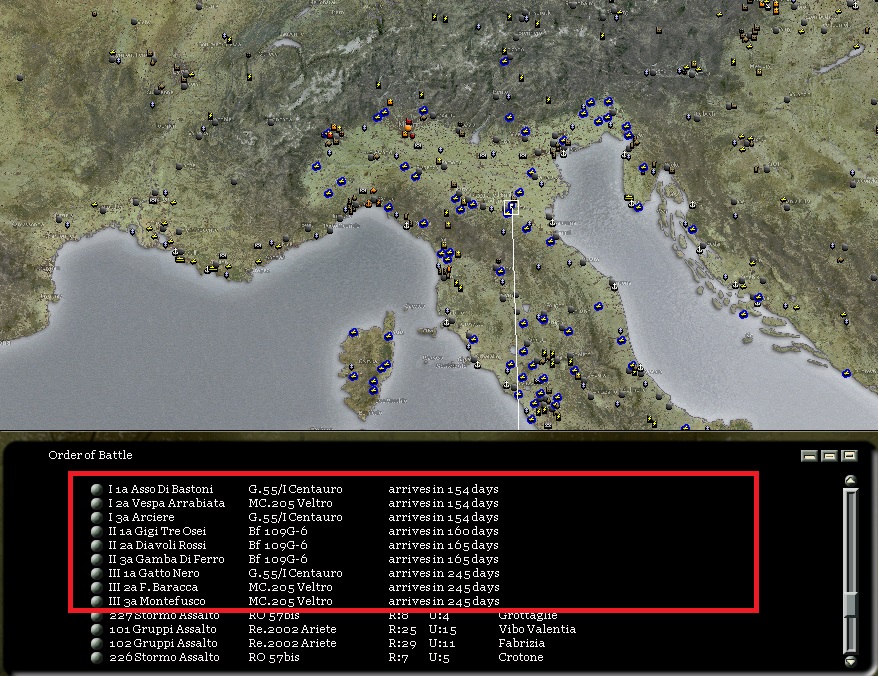Click the Vibo Valentia base name
The height and width of the screenshot is (676, 878).
pos(537,629)
